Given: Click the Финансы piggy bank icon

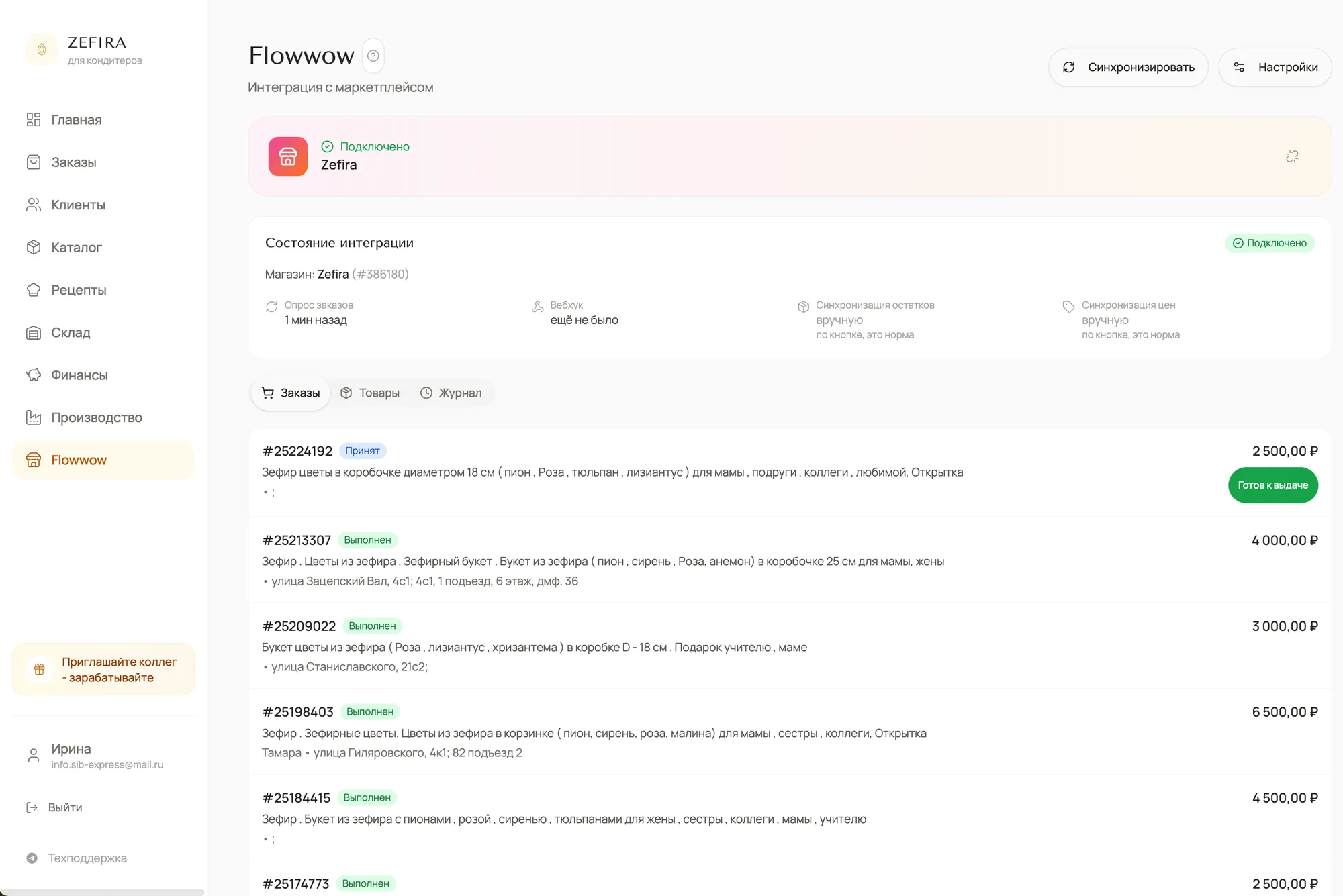Looking at the screenshot, I should (x=34, y=375).
